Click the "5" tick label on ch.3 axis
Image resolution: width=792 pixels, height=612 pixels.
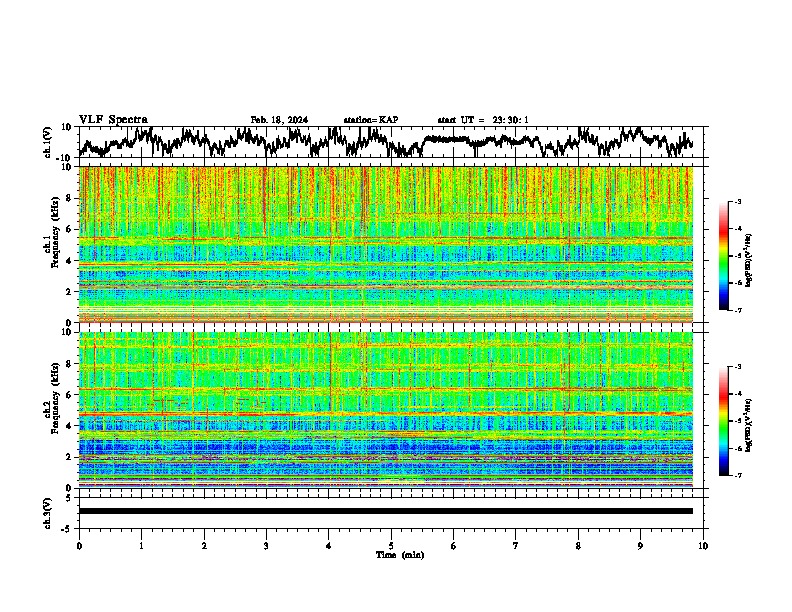69,498
